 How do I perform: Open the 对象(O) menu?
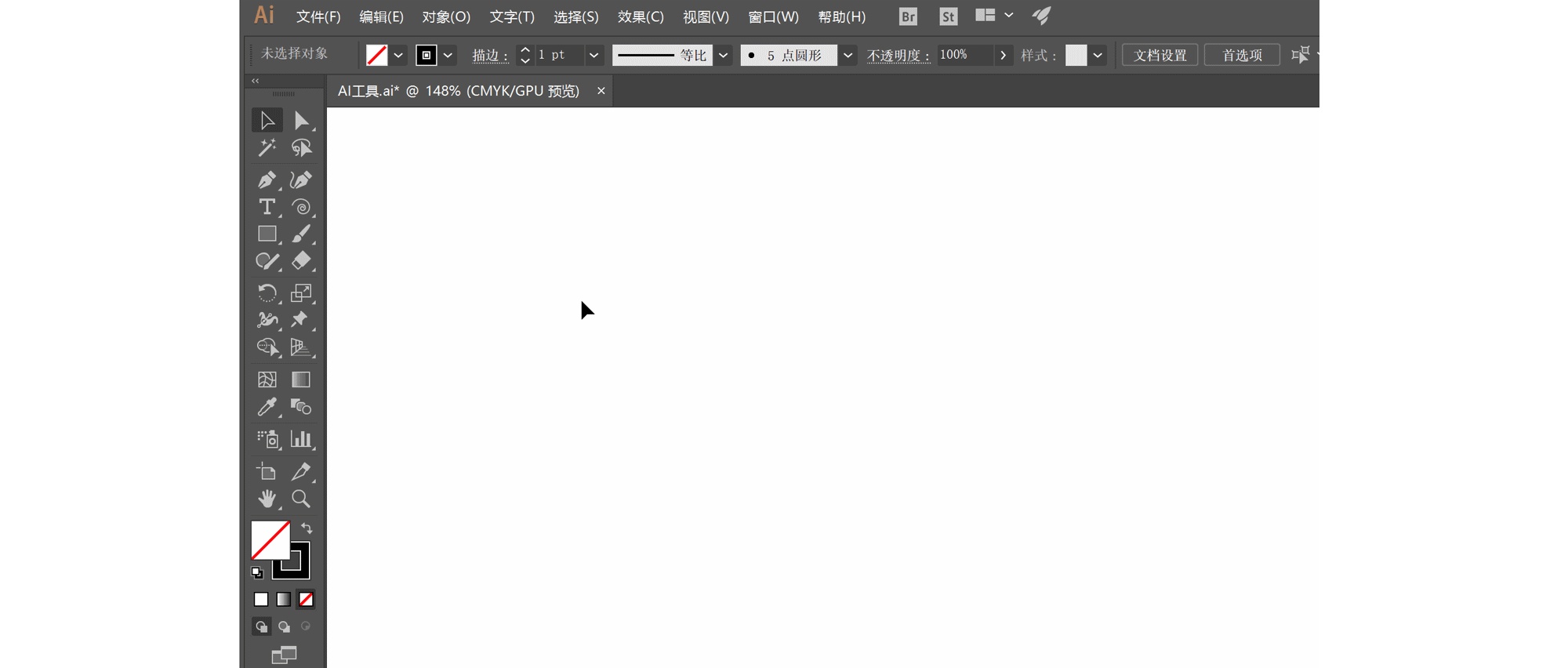pos(446,16)
